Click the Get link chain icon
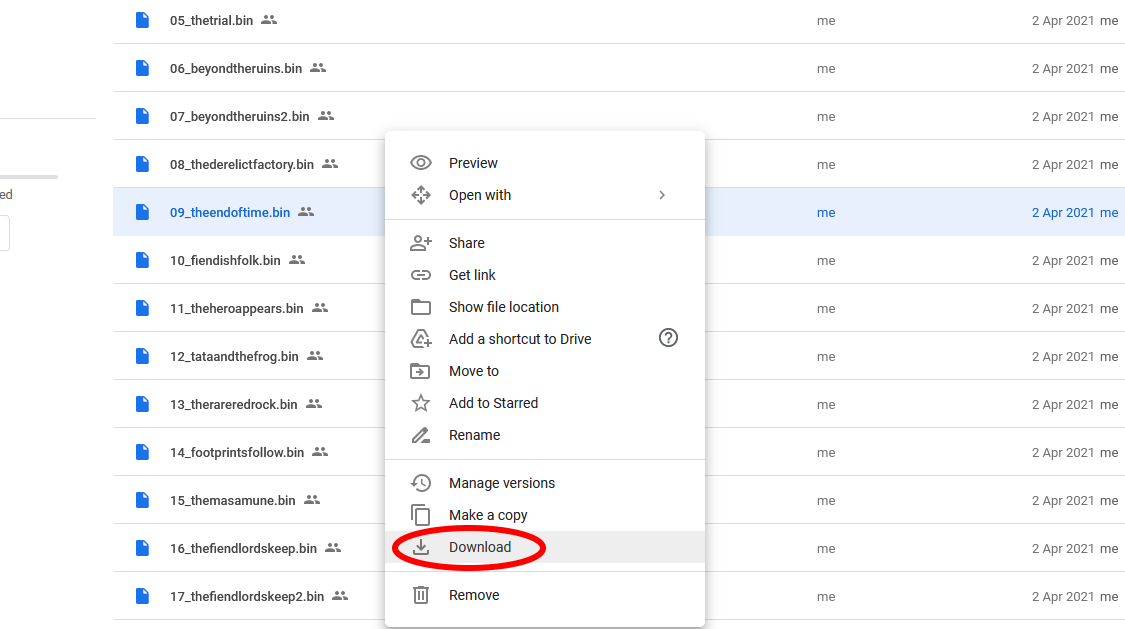 point(421,275)
